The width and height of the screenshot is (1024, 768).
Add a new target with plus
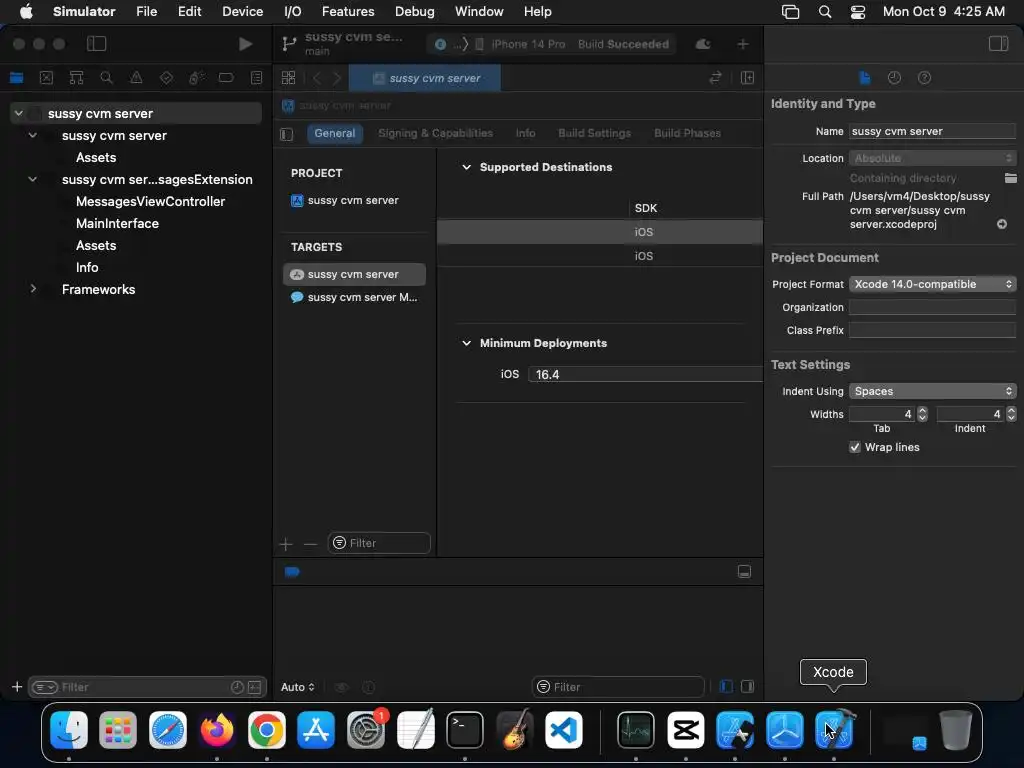click(286, 543)
